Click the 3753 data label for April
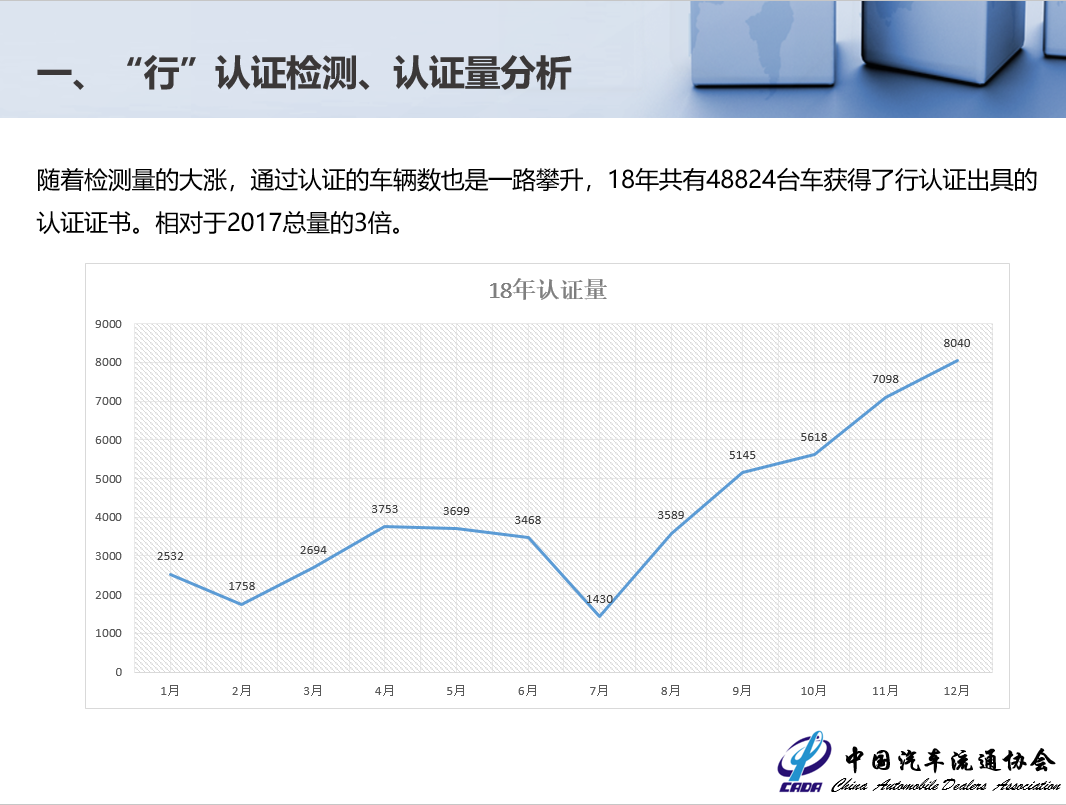 (385, 509)
